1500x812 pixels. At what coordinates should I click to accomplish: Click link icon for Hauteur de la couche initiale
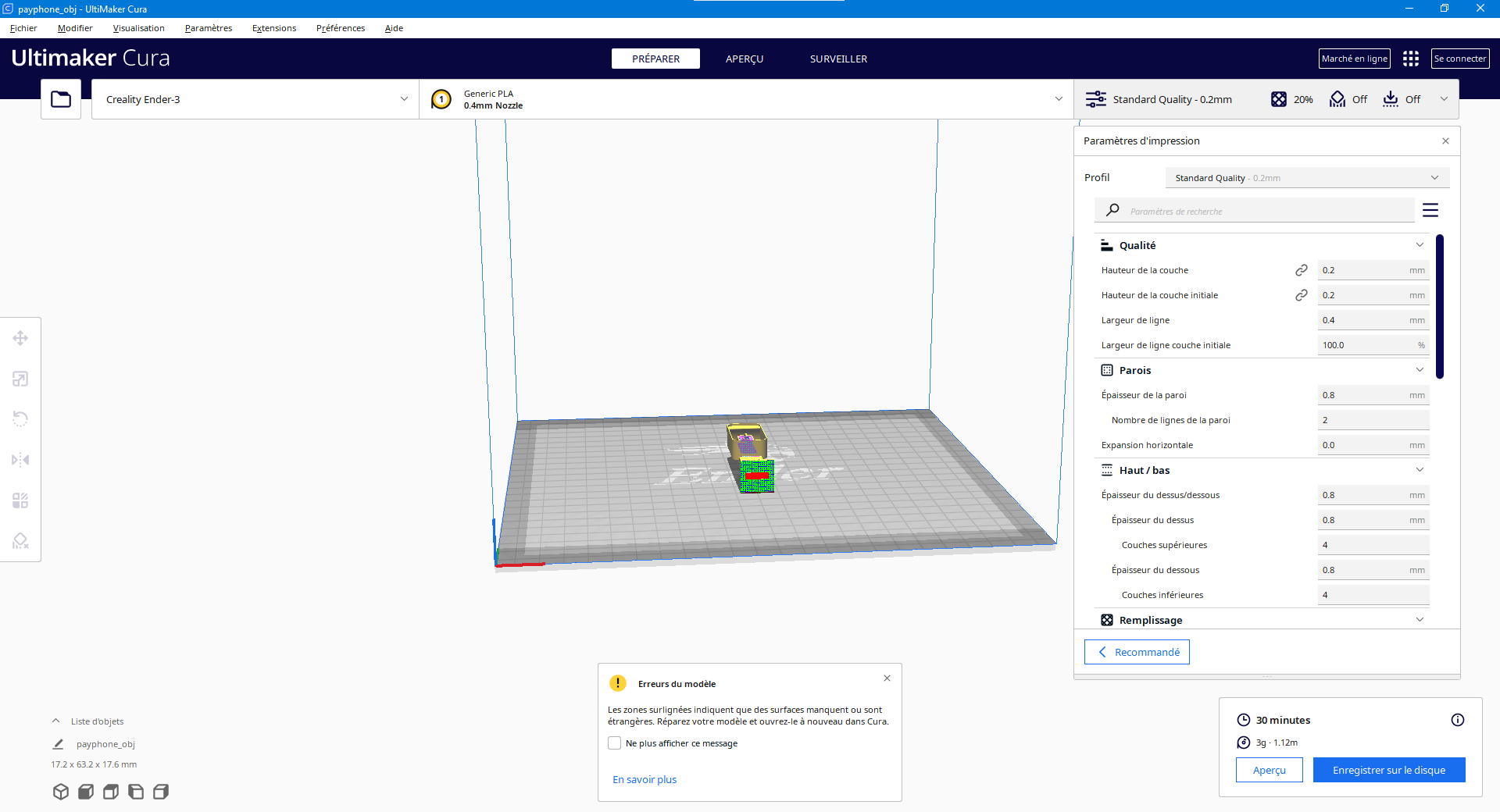click(1302, 295)
